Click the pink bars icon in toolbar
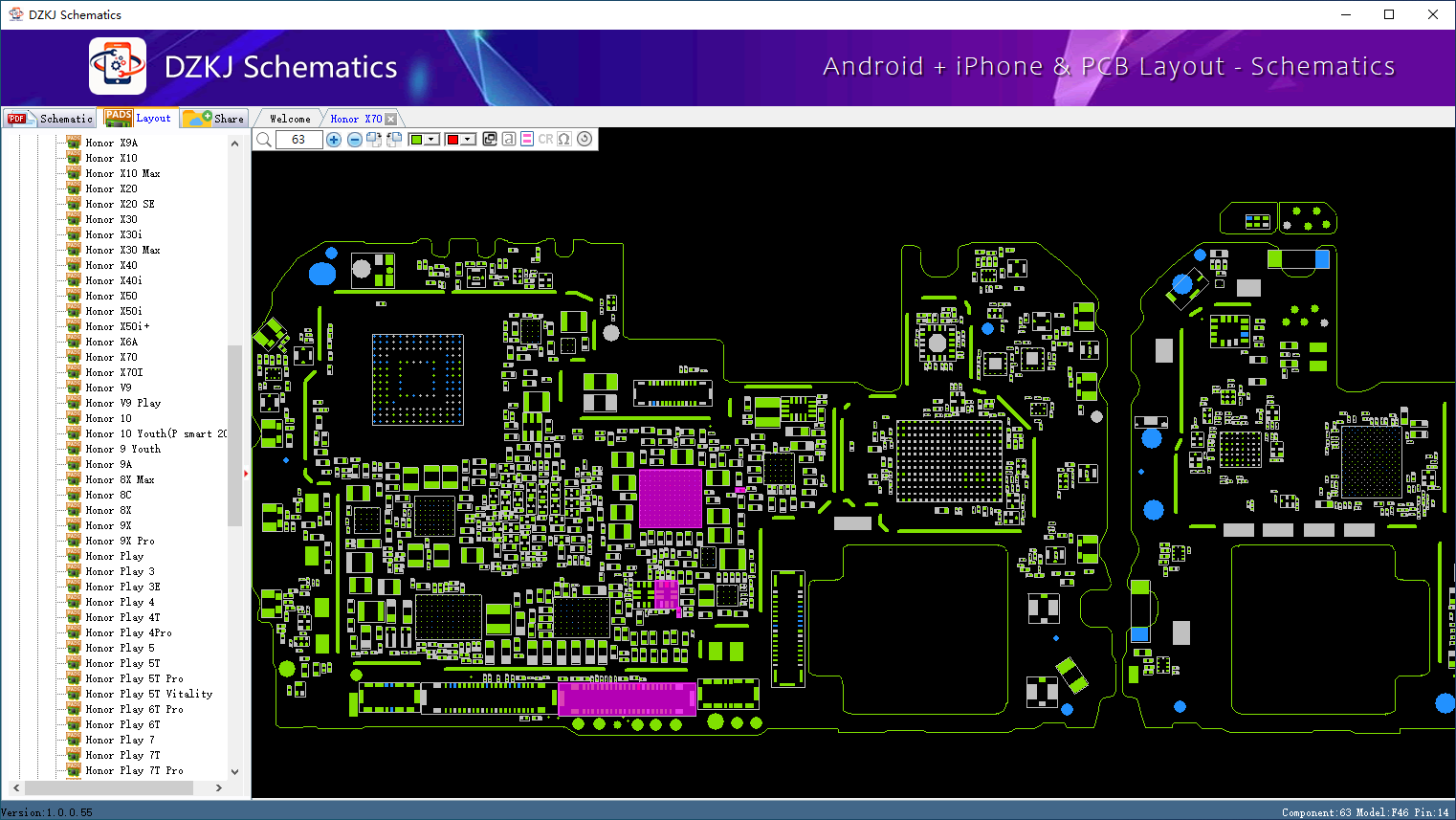The image size is (1456, 820). click(x=527, y=139)
